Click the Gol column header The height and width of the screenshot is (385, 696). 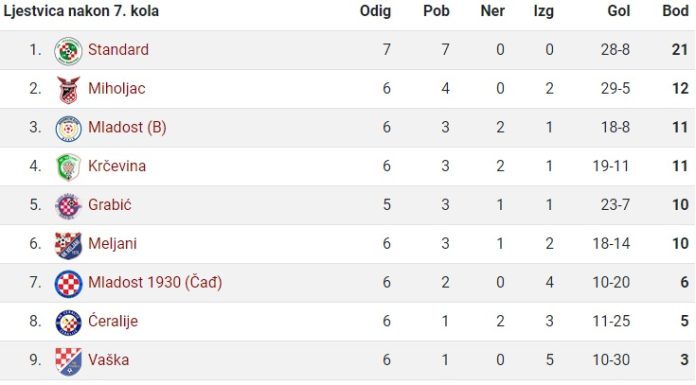point(618,11)
